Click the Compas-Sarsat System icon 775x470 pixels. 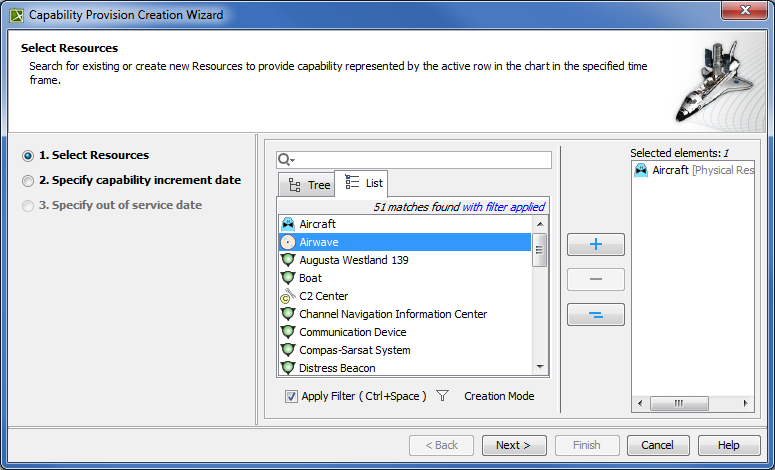[288, 350]
